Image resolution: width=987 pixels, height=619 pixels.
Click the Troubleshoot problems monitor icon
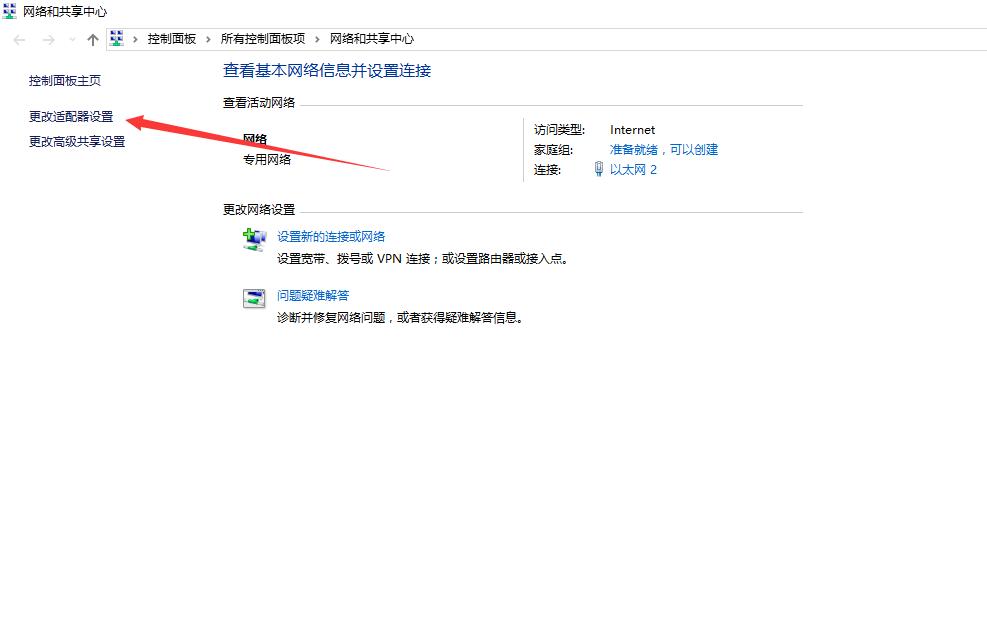(253, 297)
